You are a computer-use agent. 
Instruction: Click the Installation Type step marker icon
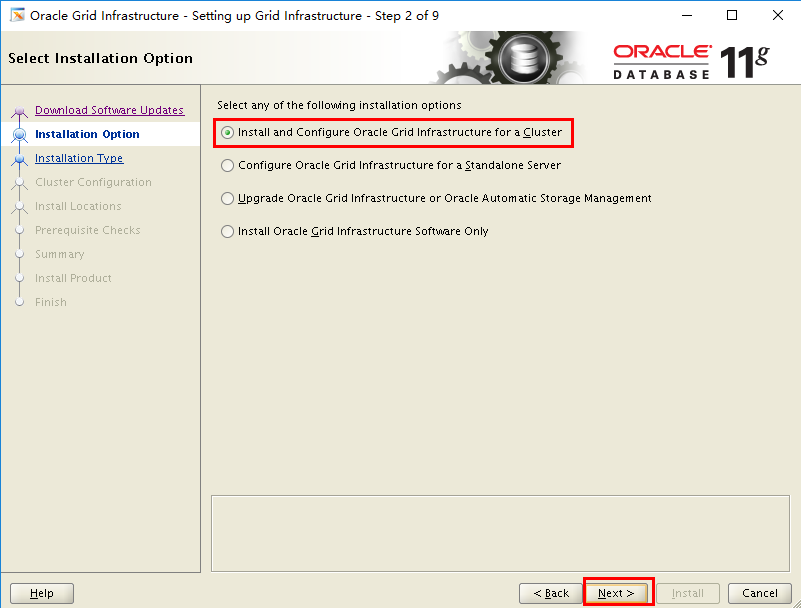(19, 159)
